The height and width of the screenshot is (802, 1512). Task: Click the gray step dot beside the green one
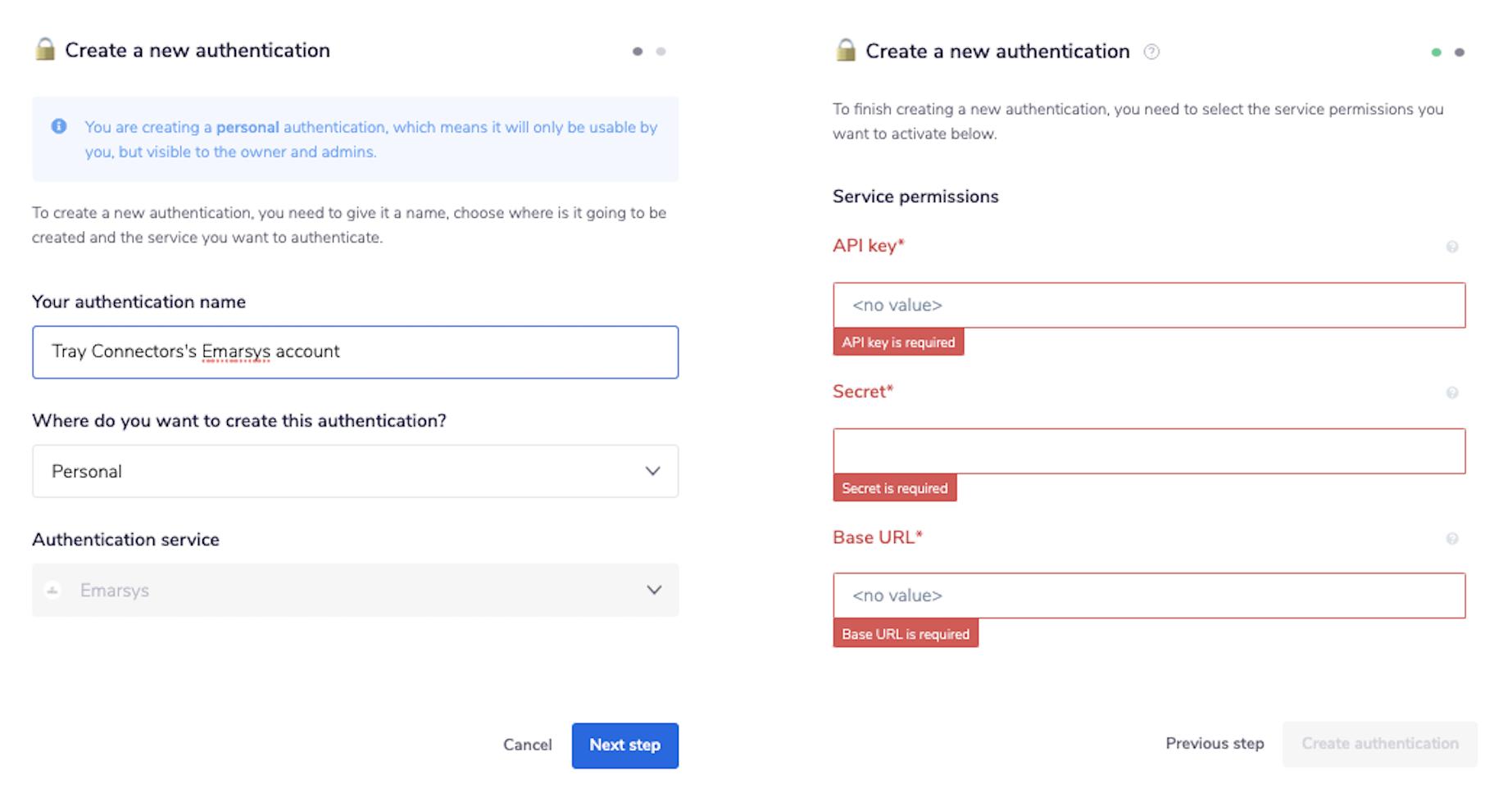[1460, 52]
